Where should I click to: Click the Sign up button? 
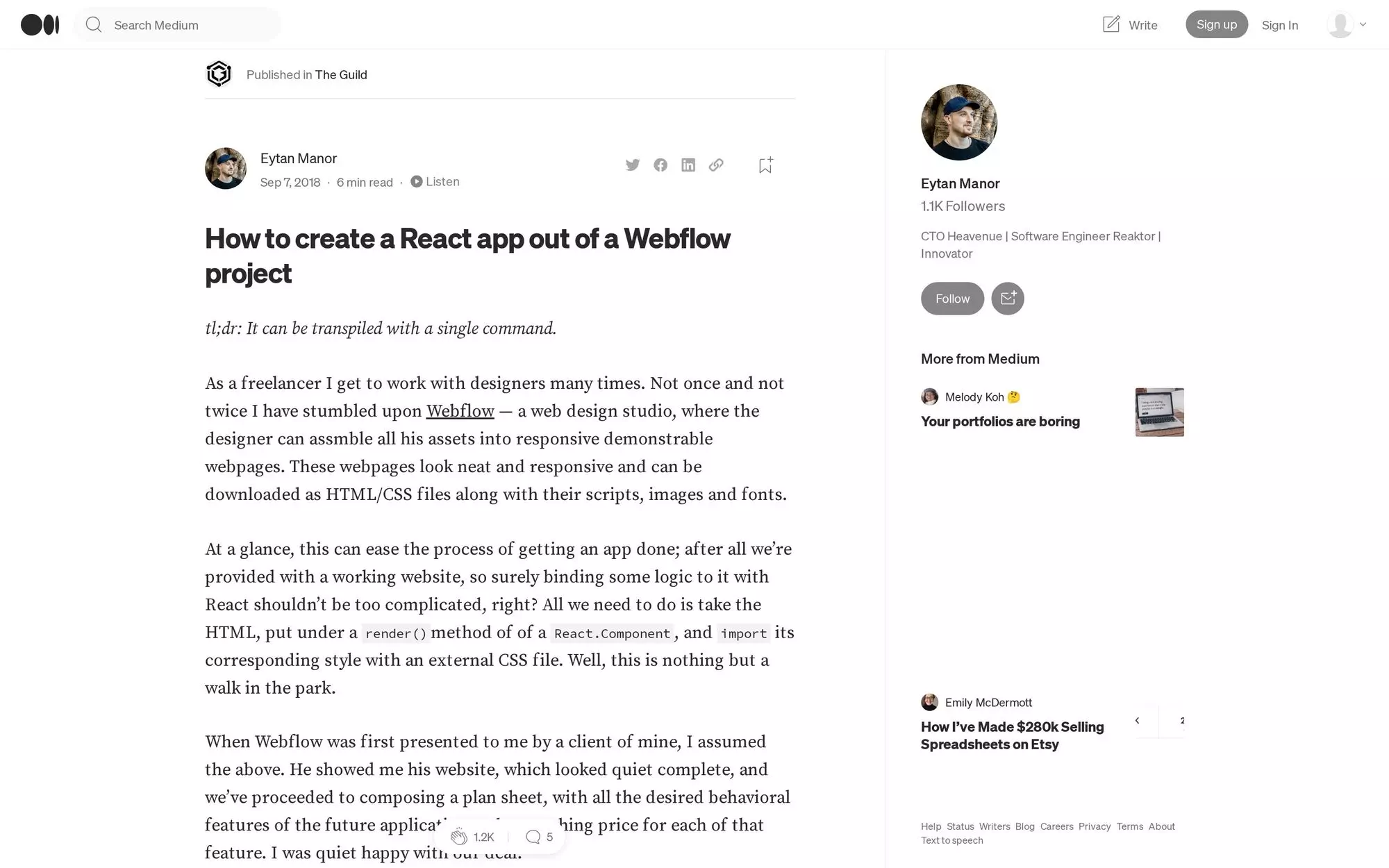pos(1216,24)
